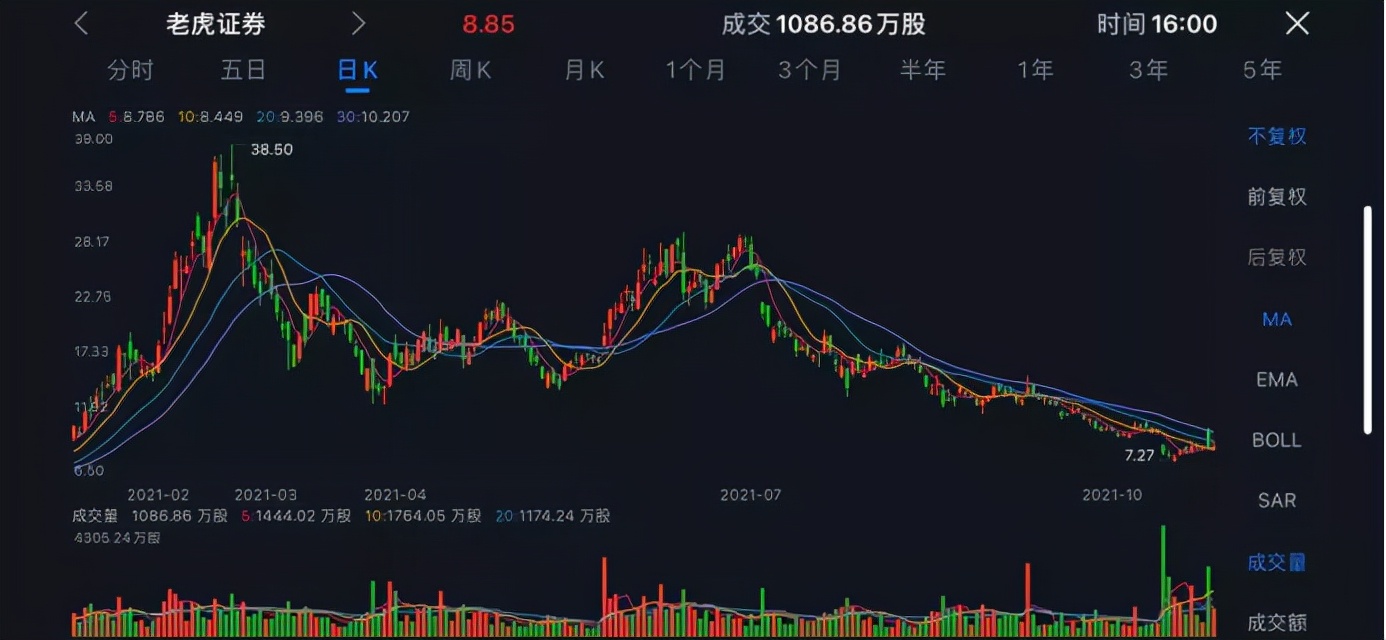Select 不复权 unadjusted option
Screen dimensions: 1386x640
pyautogui.click(x=1276, y=136)
